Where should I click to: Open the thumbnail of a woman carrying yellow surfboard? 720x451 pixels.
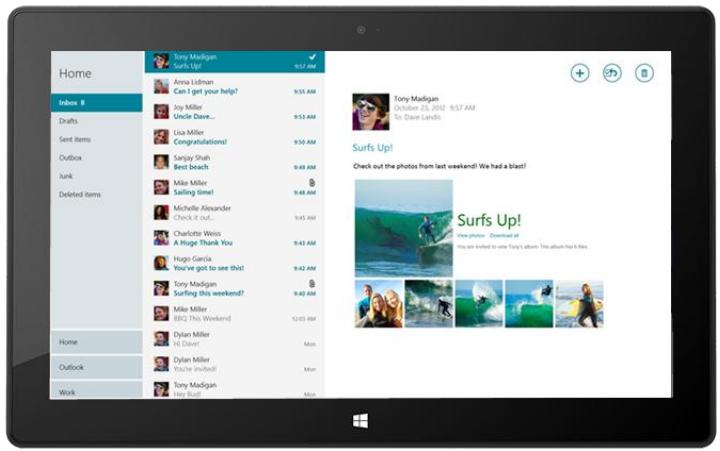click(579, 304)
